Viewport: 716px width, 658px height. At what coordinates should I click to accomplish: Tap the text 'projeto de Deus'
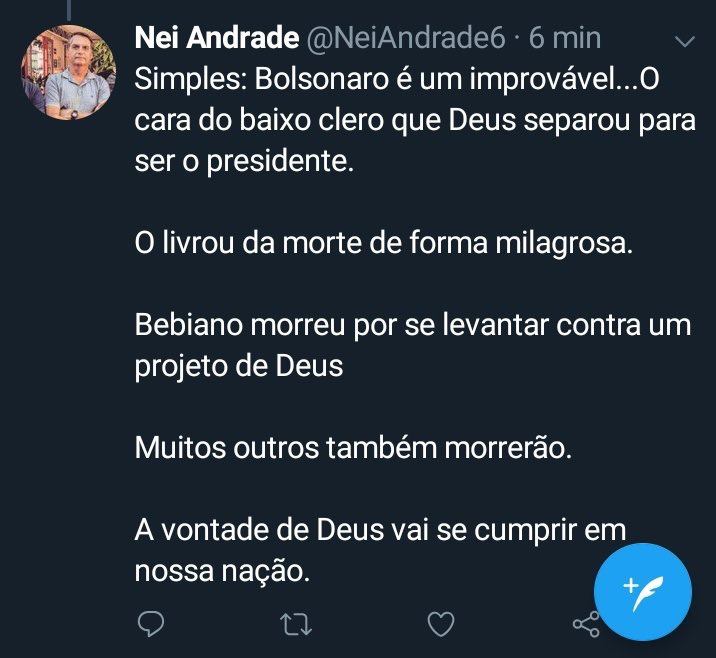point(239,367)
